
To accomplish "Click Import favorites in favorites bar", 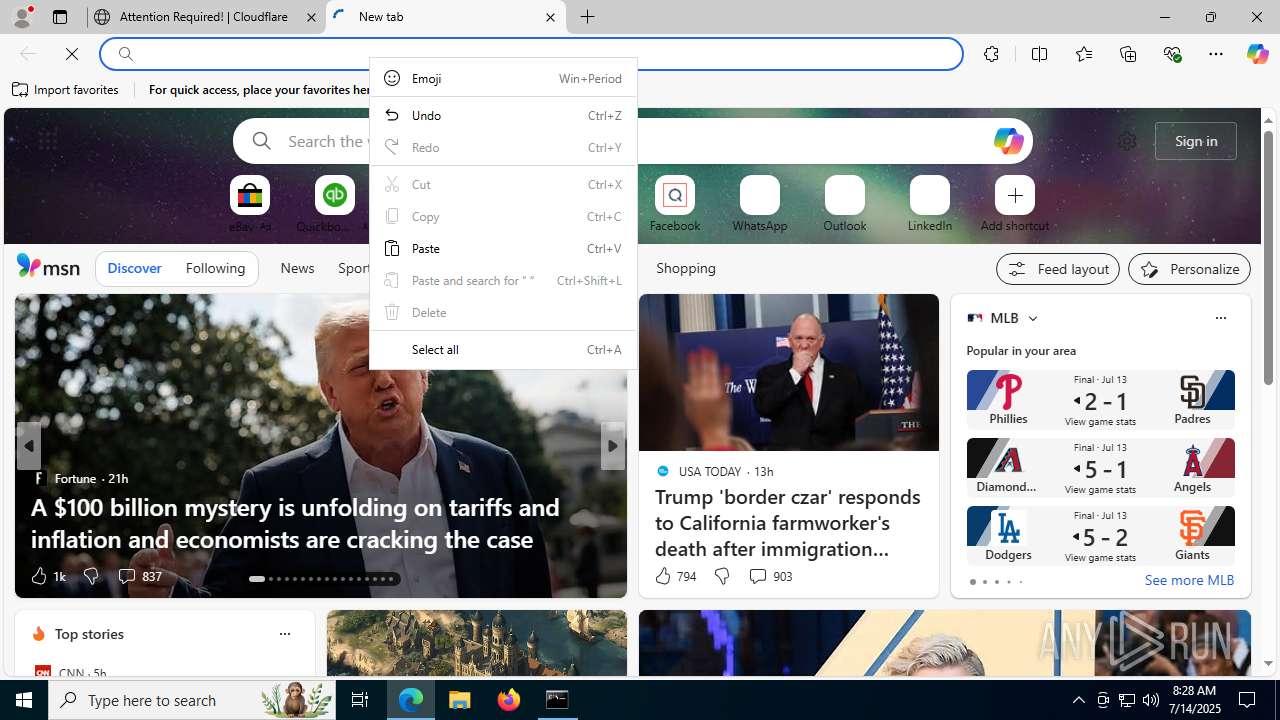I will (65, 89).
